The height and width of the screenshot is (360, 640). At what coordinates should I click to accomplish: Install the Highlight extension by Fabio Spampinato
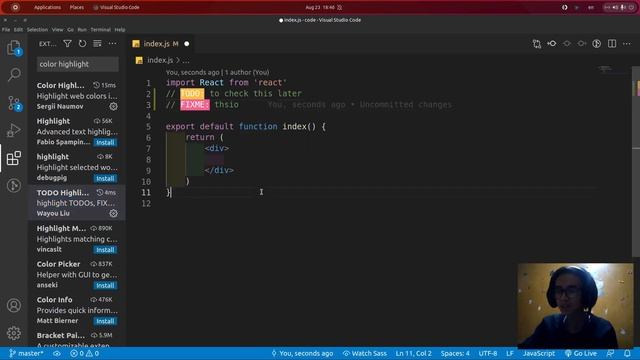coord(105,142)
